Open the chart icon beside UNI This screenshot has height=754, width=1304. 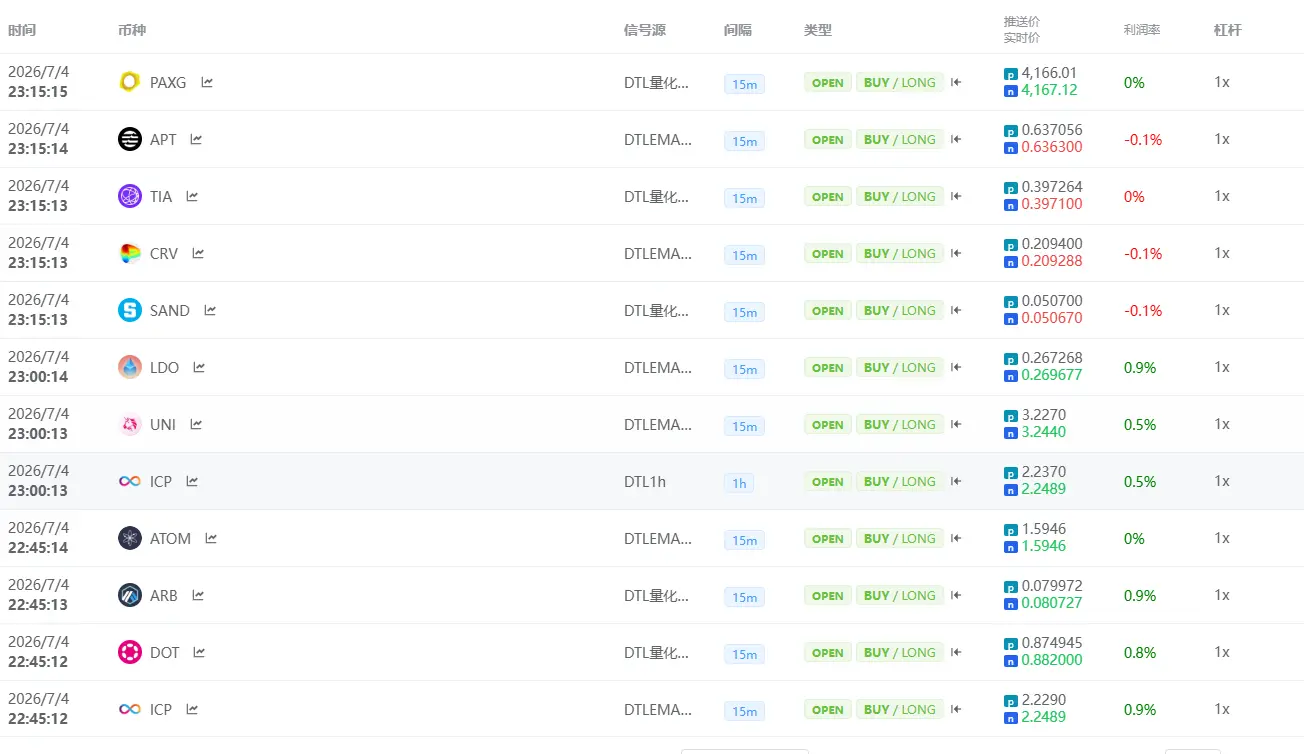click(196, 424)
